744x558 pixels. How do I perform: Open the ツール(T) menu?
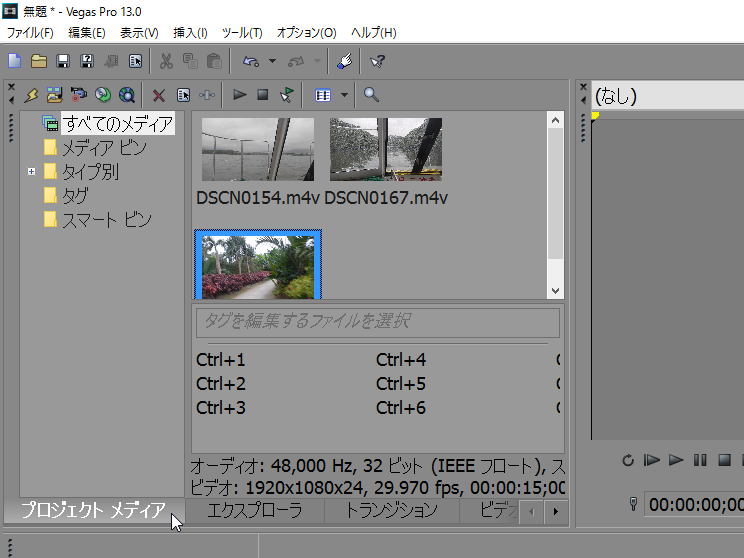tap(242, 33)
